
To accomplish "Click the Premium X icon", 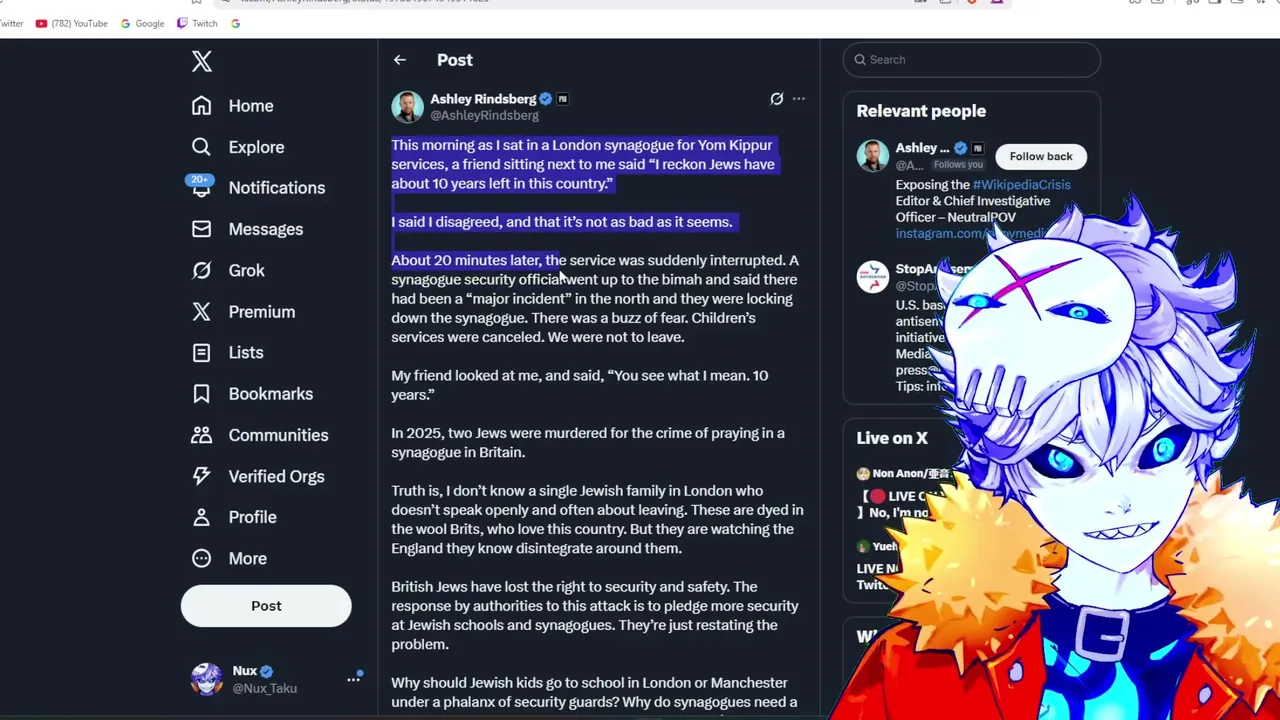I will (202, 312).
